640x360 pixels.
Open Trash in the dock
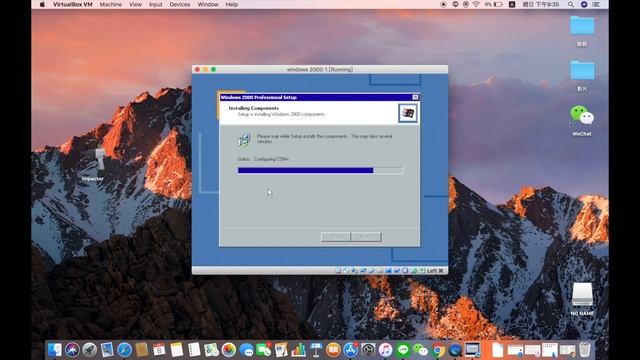(585, 350)
